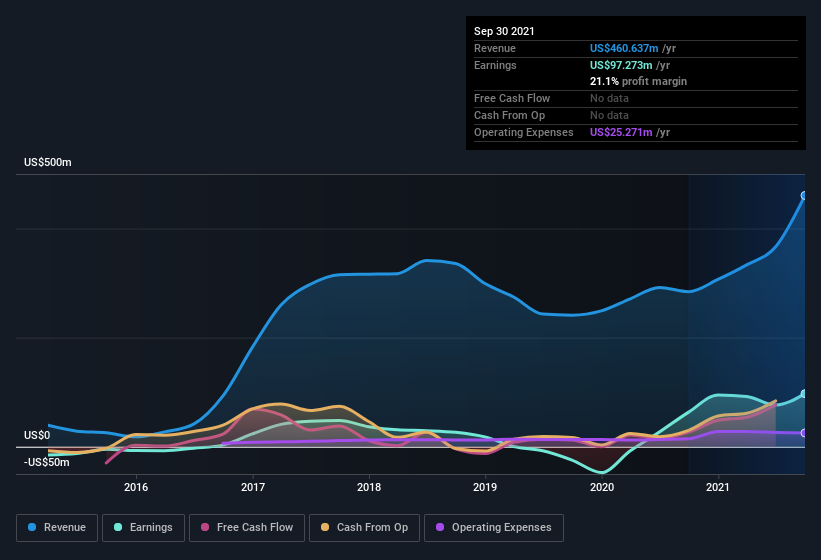
Task: Select the Earnings data point marker at chart end
Action: click(x=804, y=394)
